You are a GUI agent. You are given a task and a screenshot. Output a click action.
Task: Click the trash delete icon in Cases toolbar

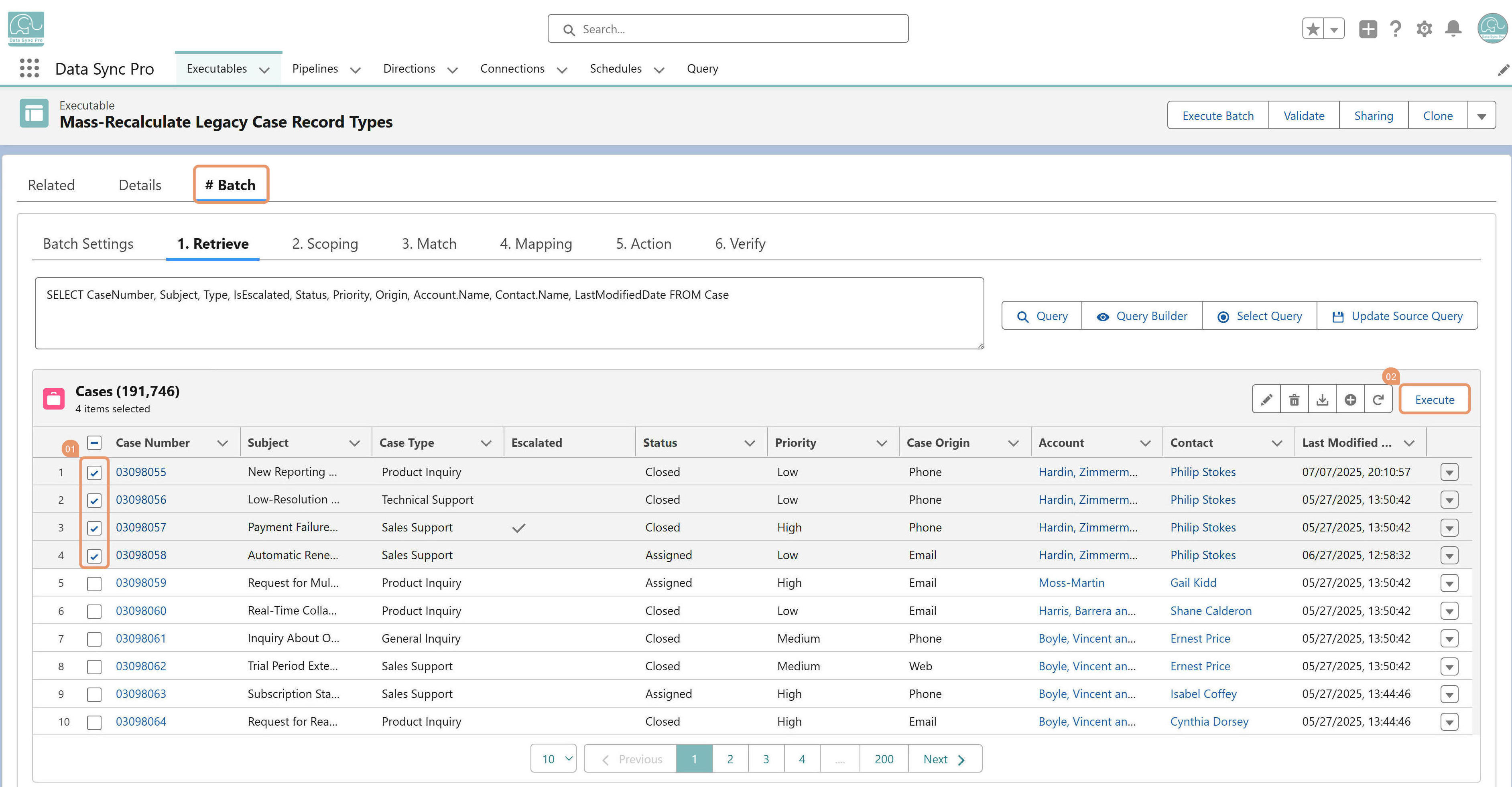click(x=1294, y=400)
